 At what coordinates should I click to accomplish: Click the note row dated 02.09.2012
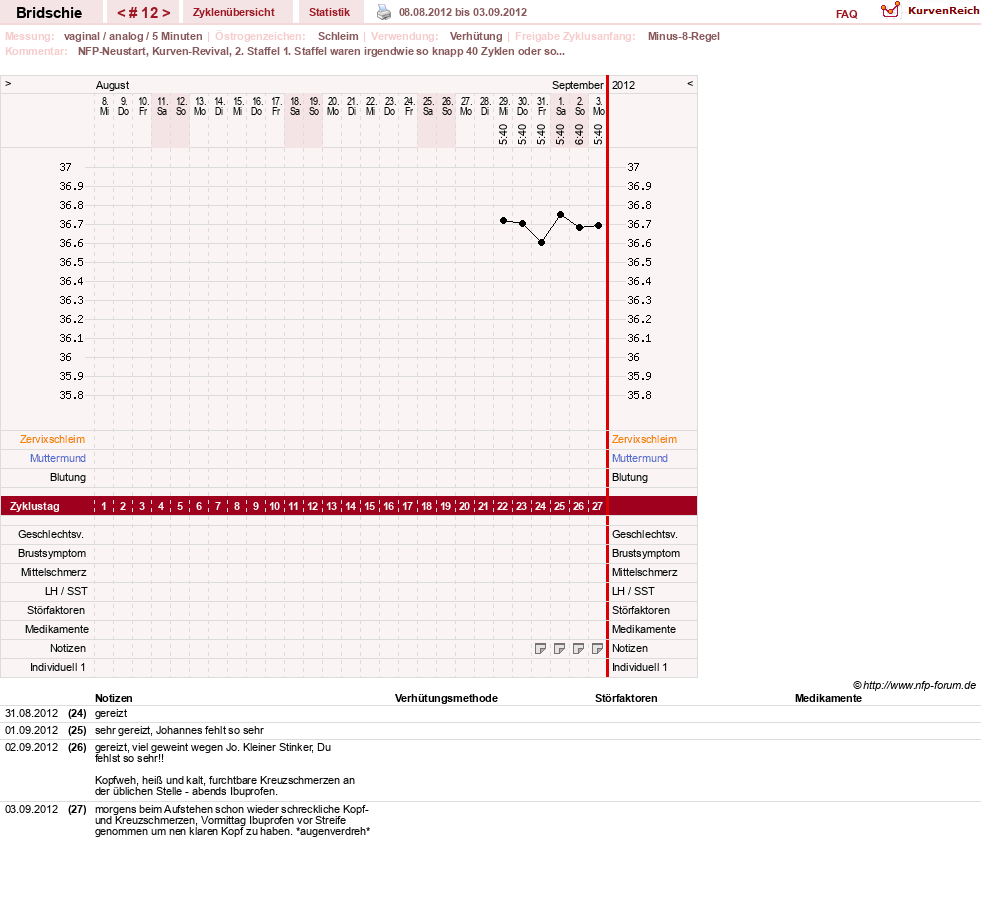(490, 769)
